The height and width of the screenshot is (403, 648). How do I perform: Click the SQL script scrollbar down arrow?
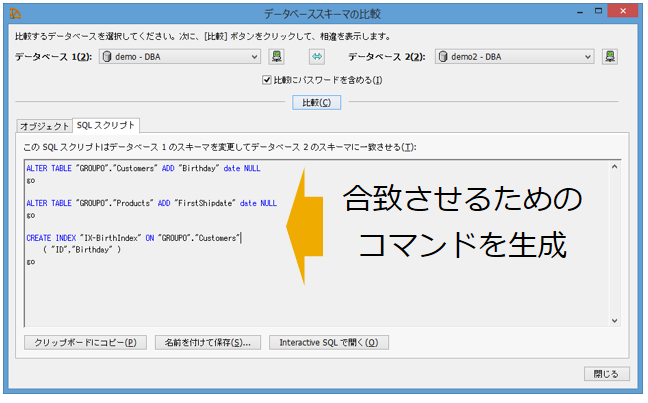coord(615,321)
